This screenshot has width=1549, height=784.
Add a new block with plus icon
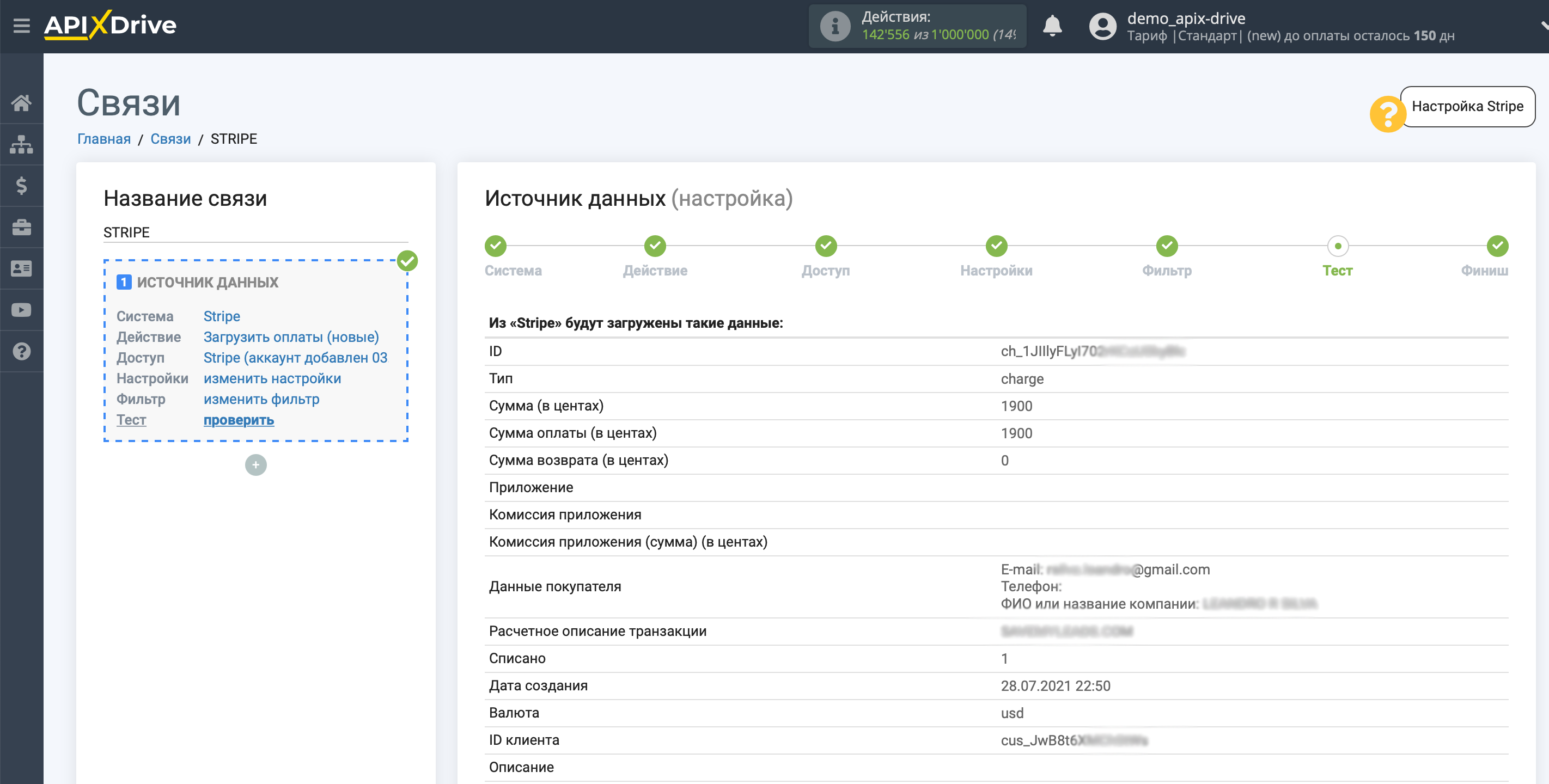coord(255,465)
